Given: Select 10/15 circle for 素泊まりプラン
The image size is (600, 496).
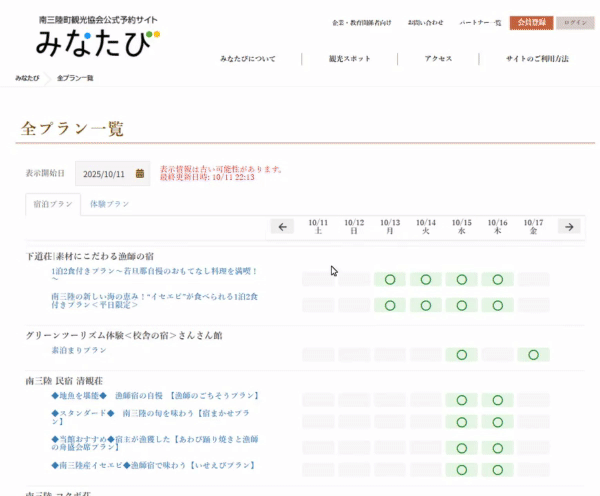Looking at the screenshot, I should point(462,355).
